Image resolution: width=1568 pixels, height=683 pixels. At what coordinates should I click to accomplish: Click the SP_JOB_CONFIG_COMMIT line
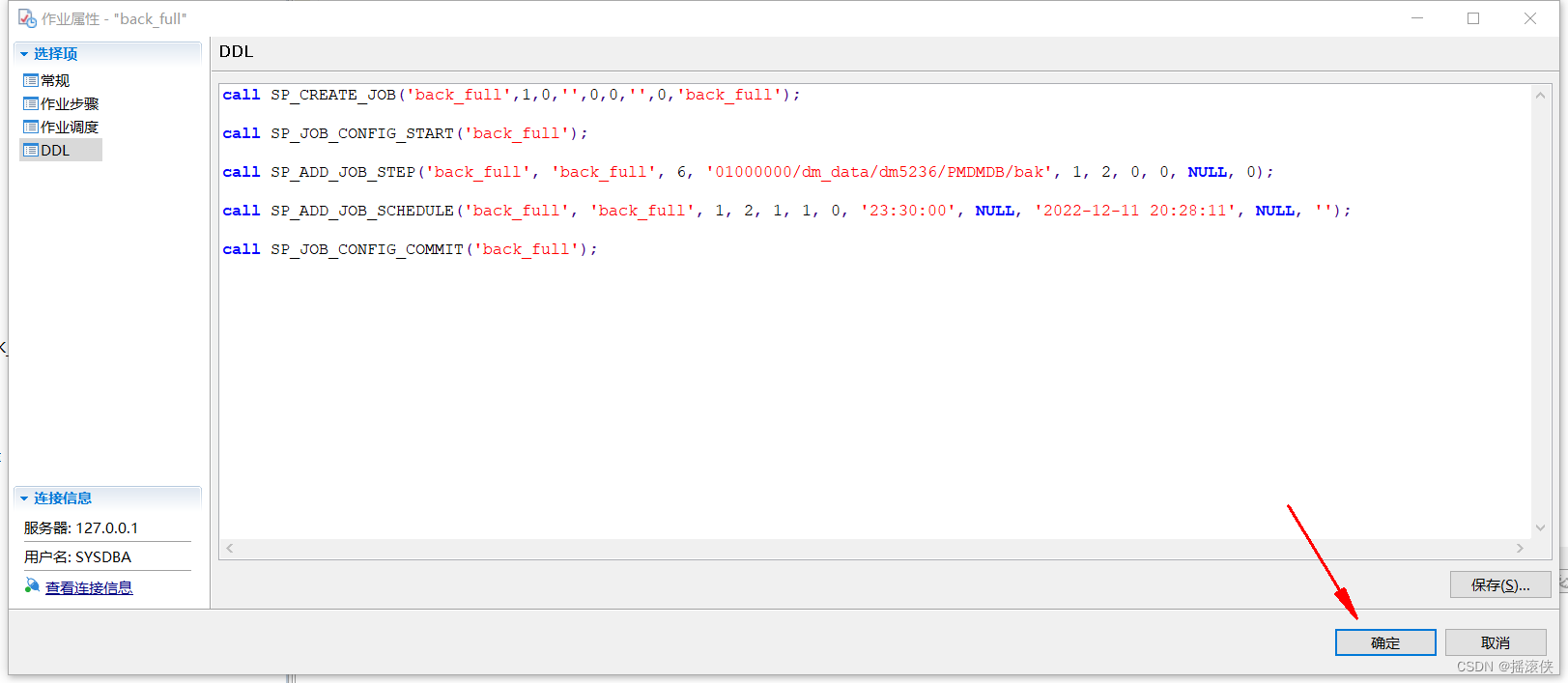tap(410, 249)
